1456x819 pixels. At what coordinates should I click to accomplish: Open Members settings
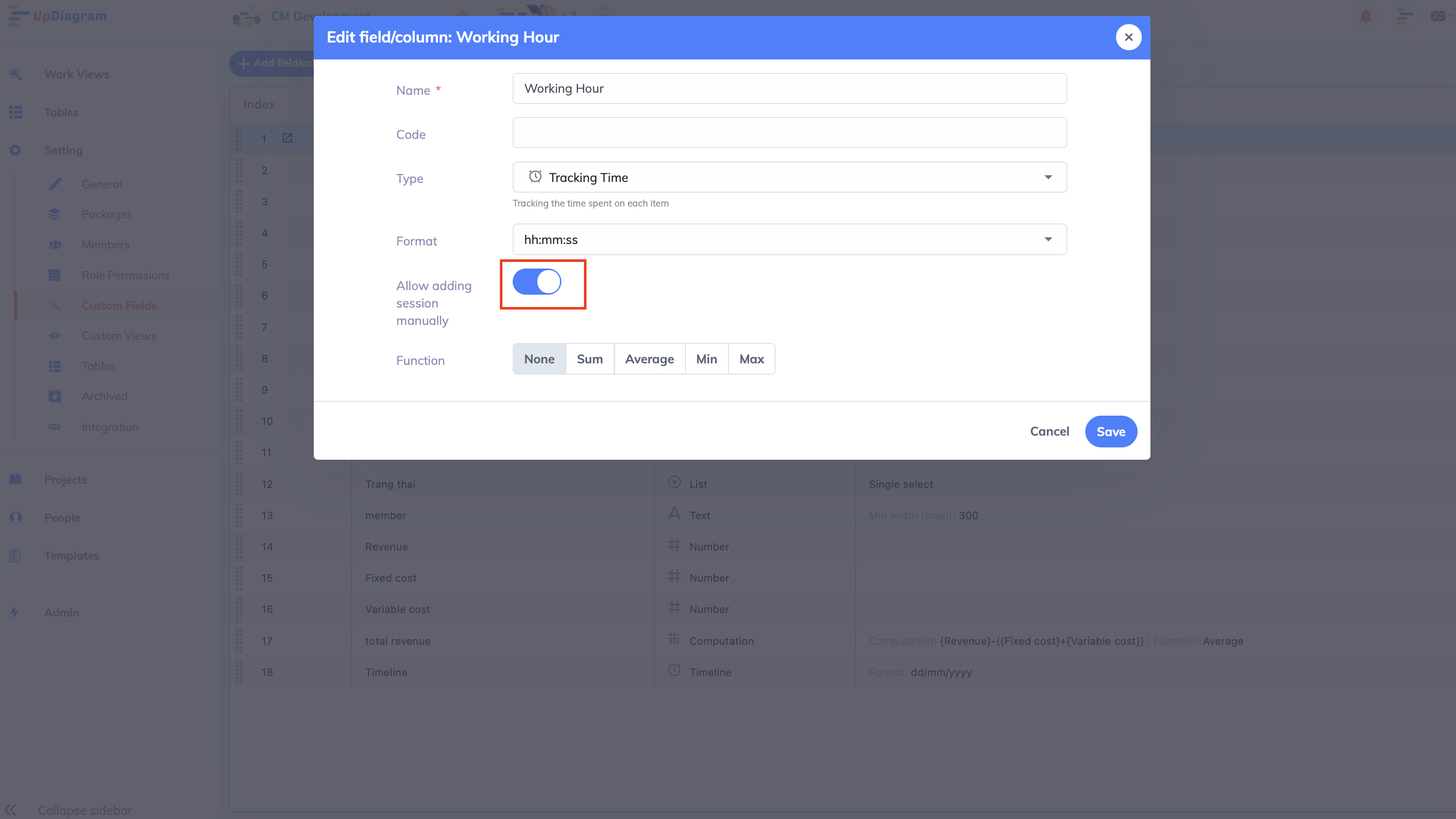(x=106, y=245)
